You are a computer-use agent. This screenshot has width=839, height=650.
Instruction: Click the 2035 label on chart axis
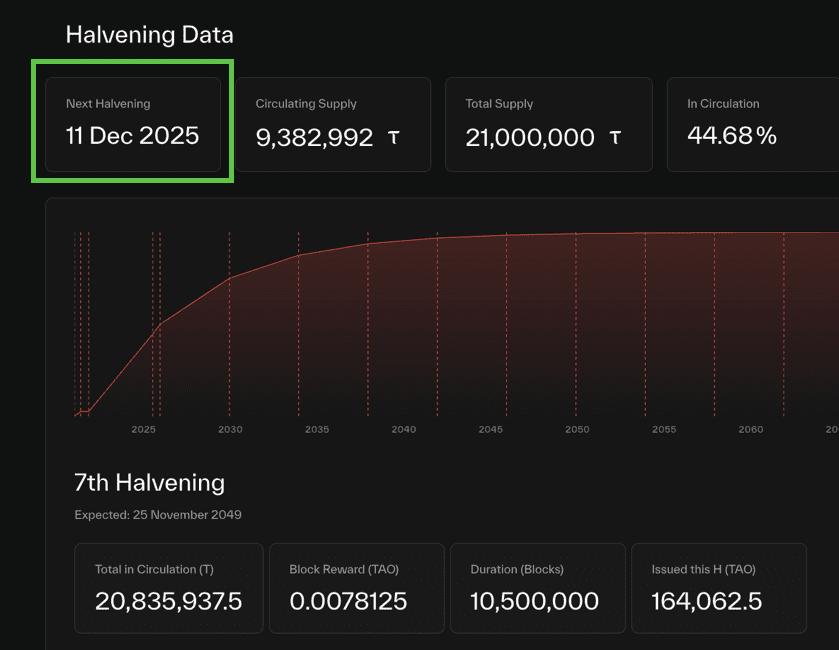click(317, 430)
